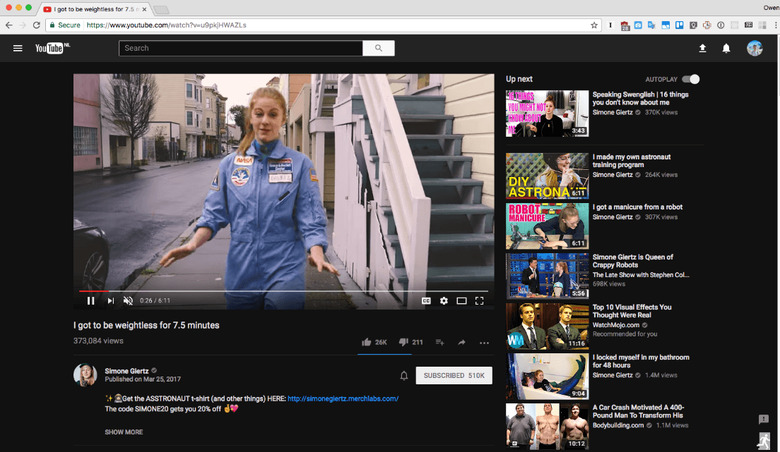Image resolution: width=780 pixels, height=452 pixels.
Task: Focus the YouTube search field
Action: click(241, 48)
